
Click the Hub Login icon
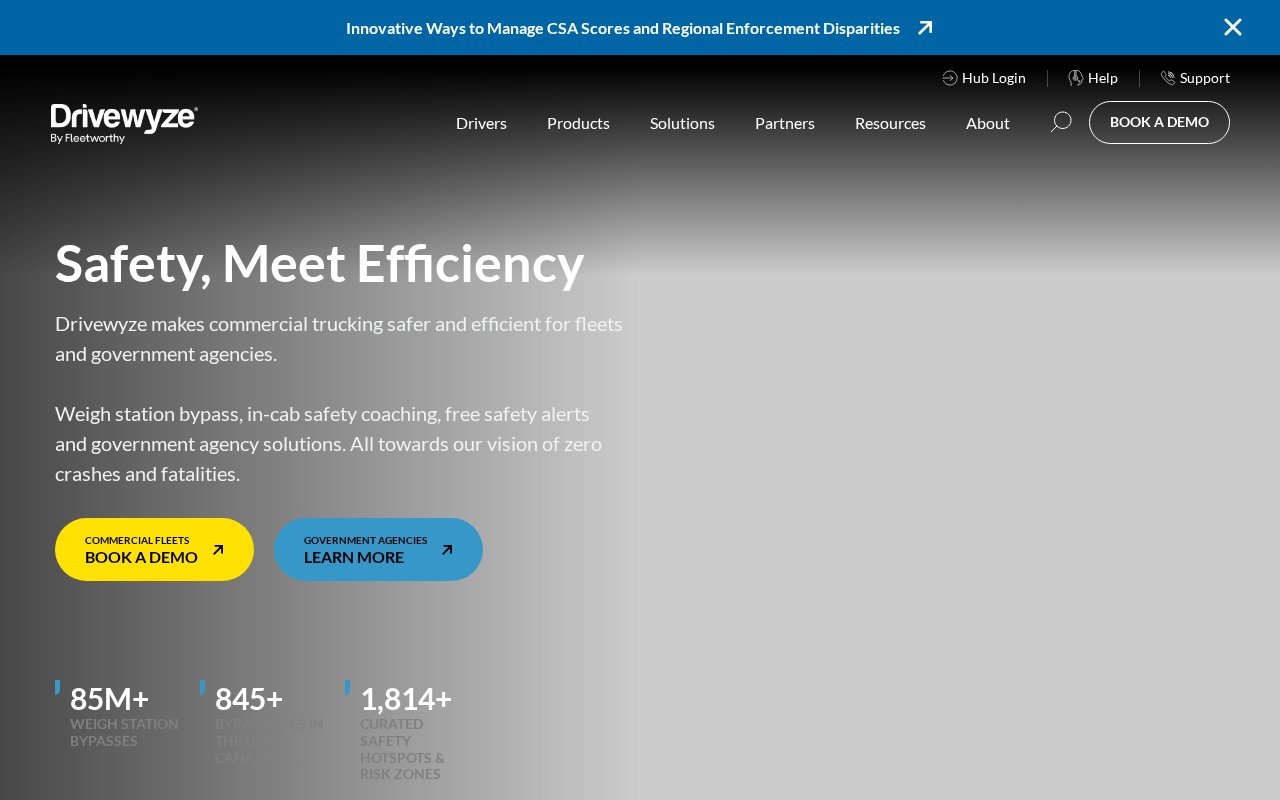pos(949,78)
